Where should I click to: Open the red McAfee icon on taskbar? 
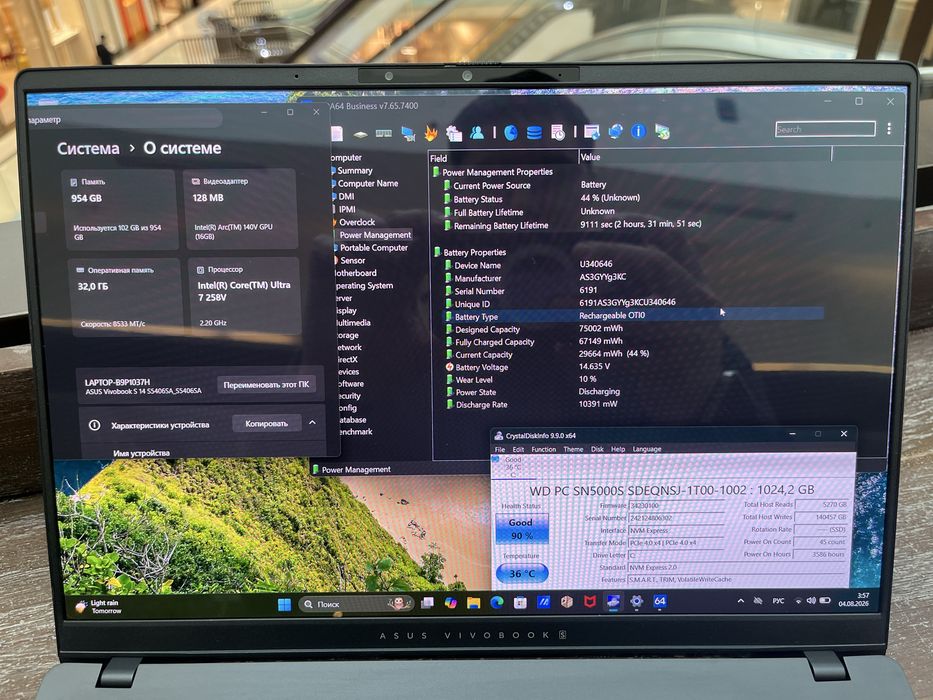[590, 602]
